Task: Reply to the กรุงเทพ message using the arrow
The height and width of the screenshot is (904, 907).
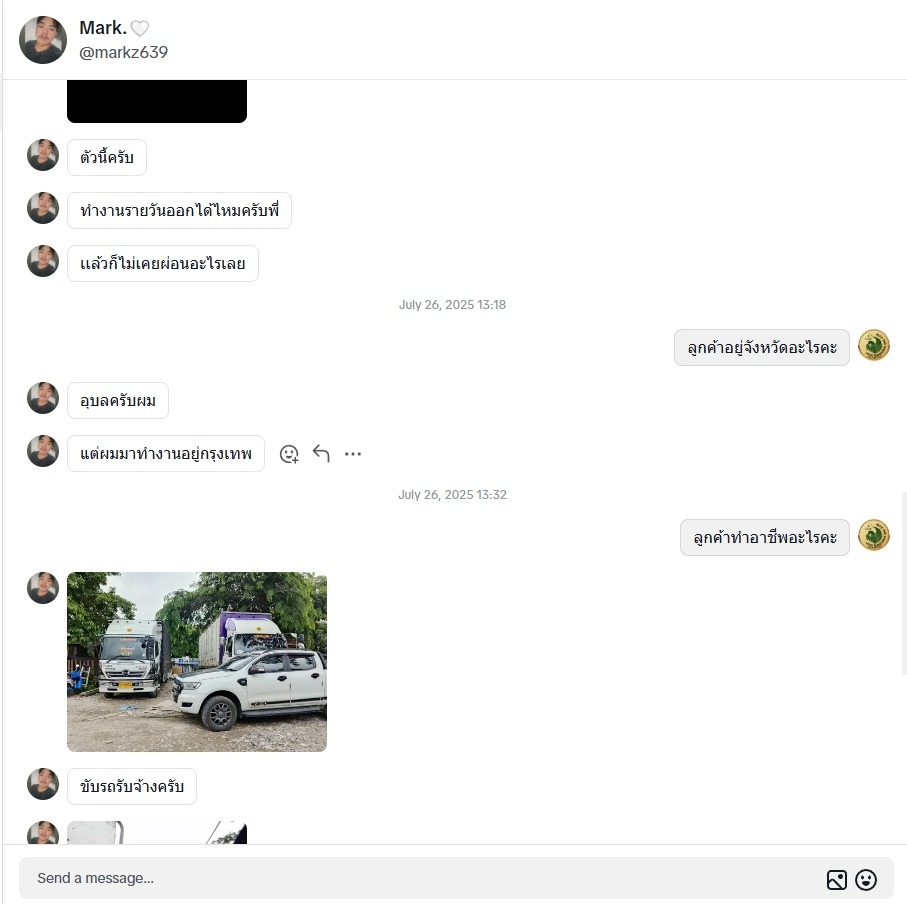Action: click(x=321, y=453)
